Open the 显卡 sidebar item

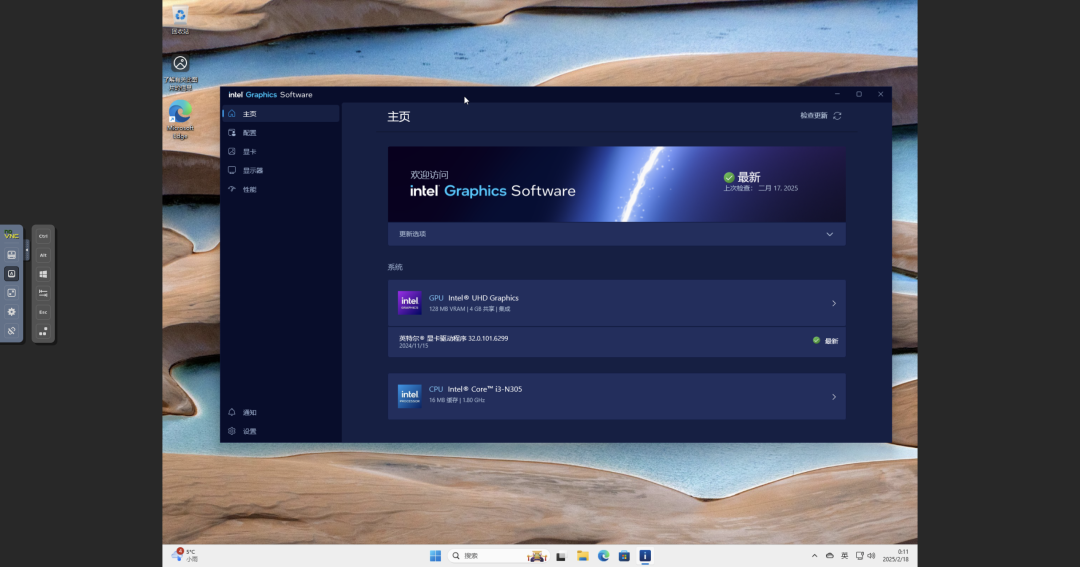click(x=280, y=152)
